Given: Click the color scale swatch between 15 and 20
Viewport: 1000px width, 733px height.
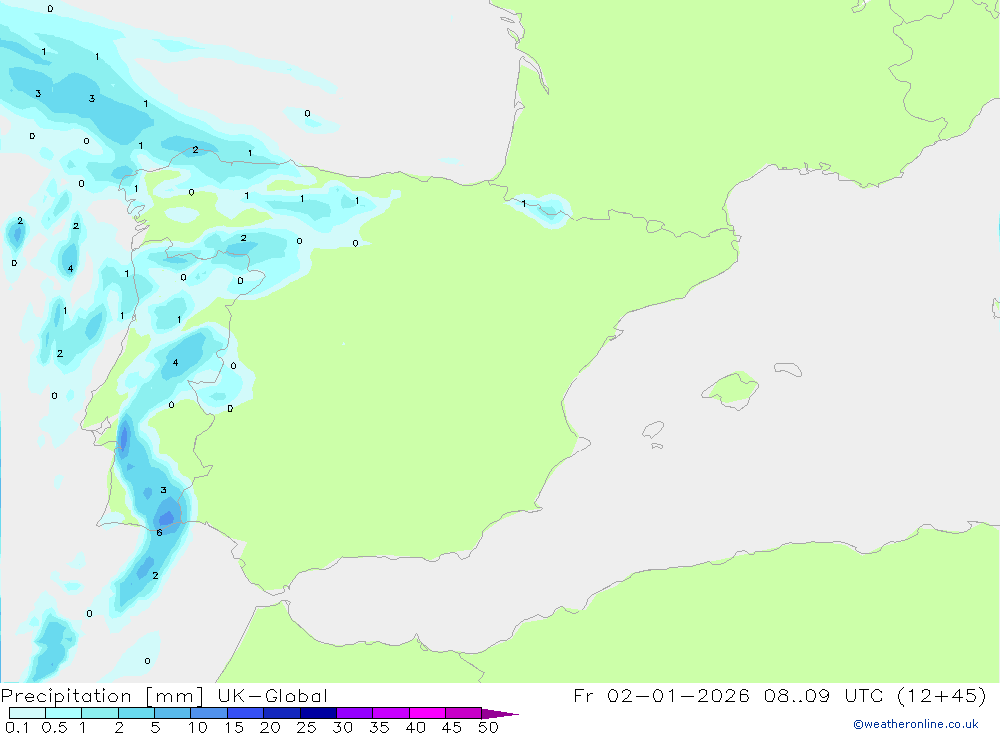Looking at the screenshot, I should 246,713.
